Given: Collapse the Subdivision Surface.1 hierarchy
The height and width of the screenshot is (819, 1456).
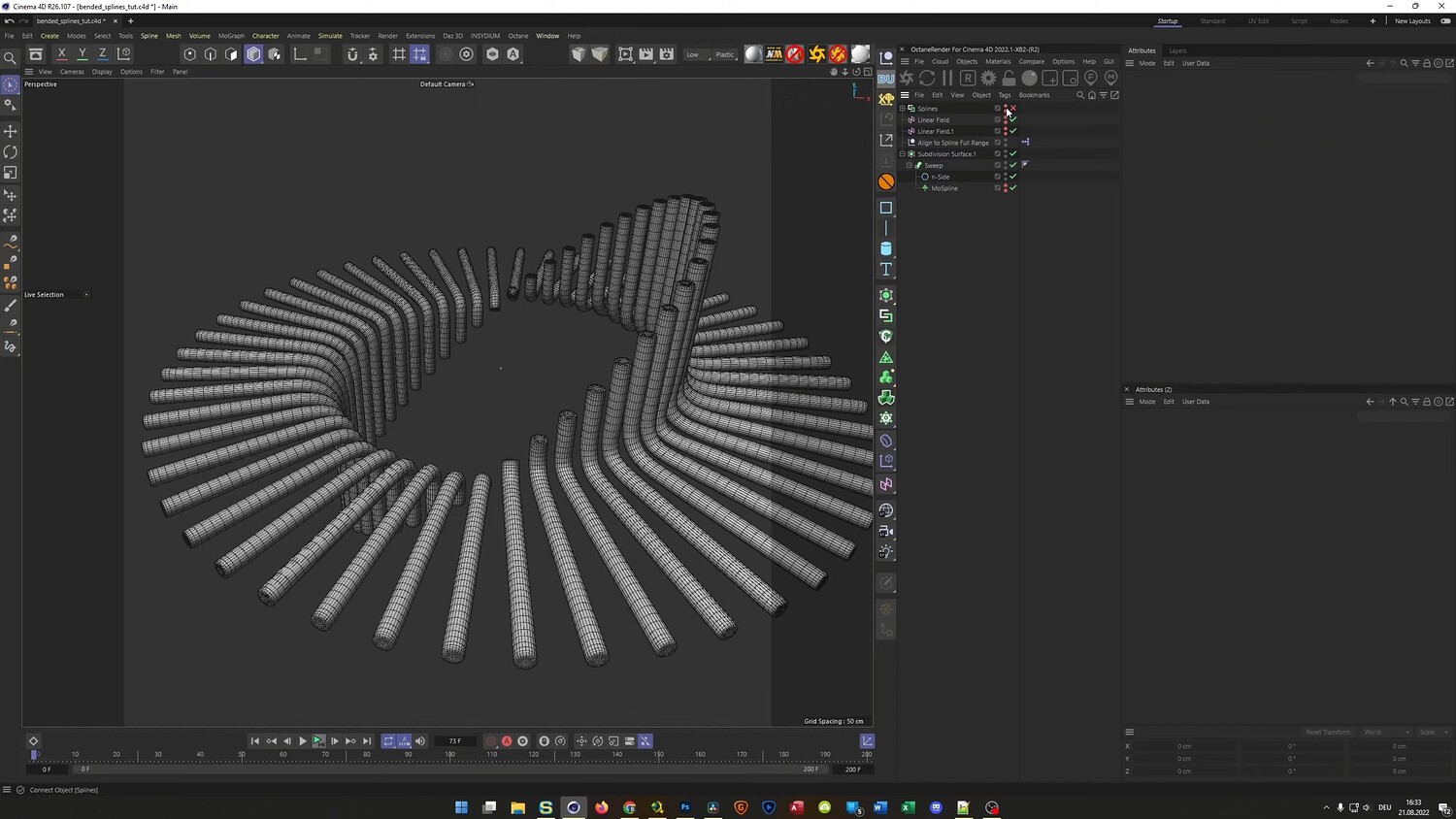Looking at the screenshot, I should 903,154.
